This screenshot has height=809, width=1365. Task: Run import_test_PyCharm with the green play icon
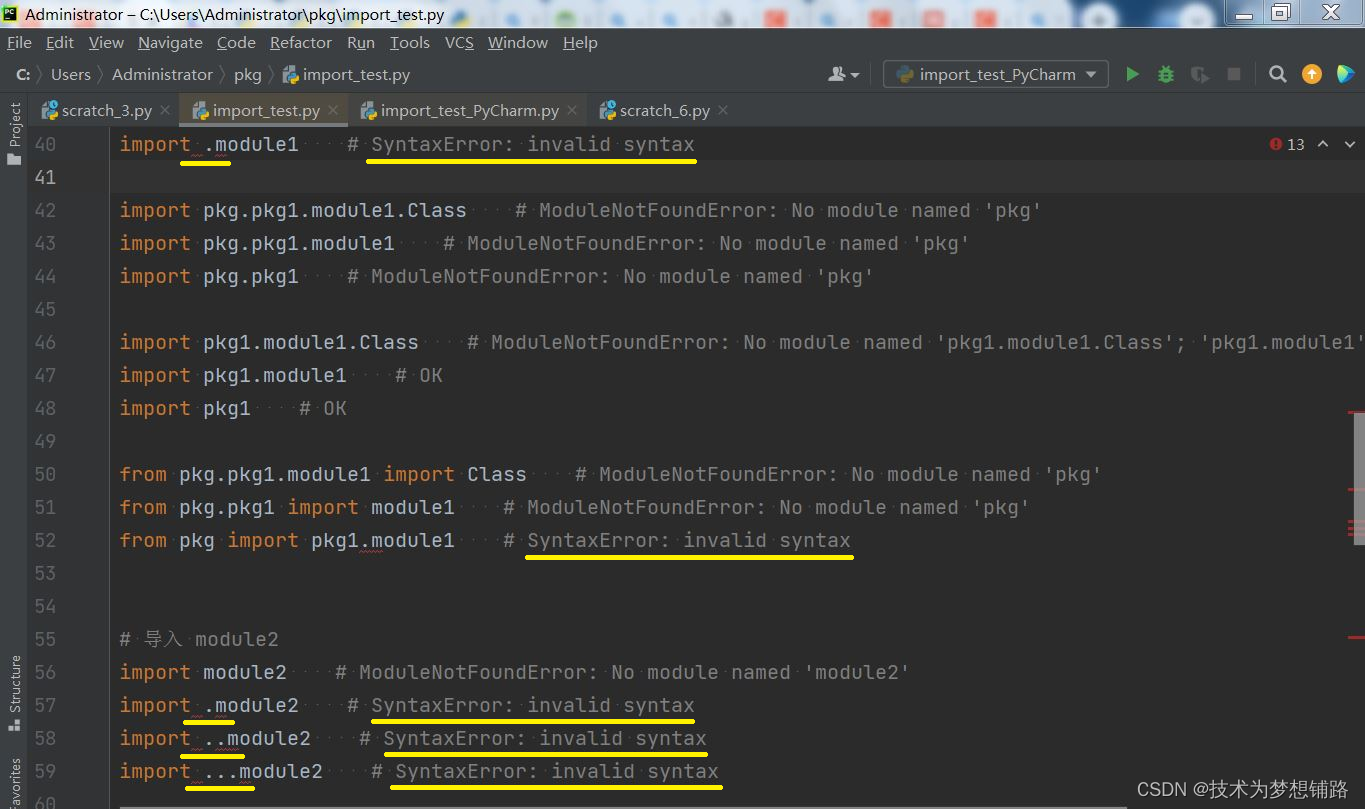pos(1132,74)
